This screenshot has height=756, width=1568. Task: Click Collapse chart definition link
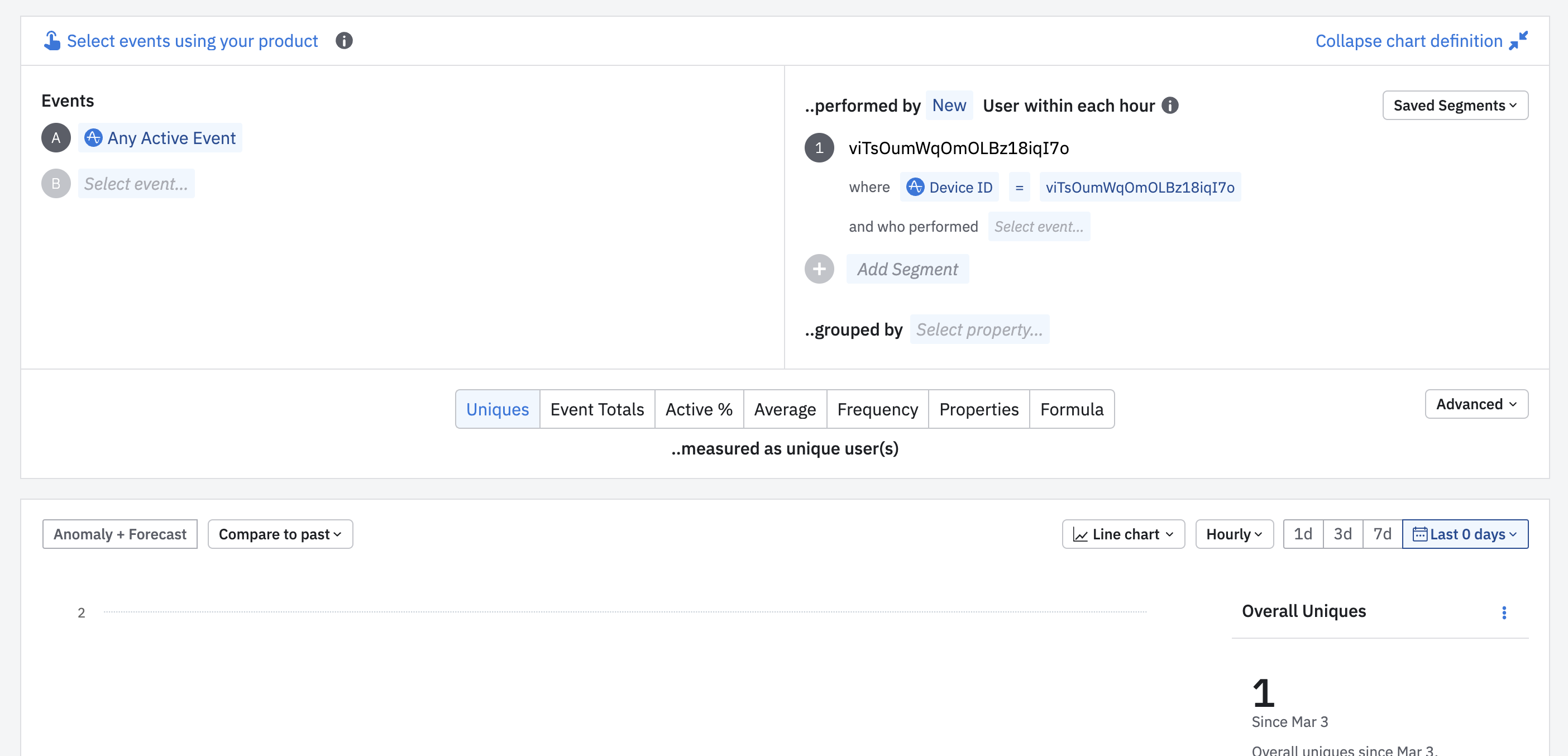[x=1408, y=41]
